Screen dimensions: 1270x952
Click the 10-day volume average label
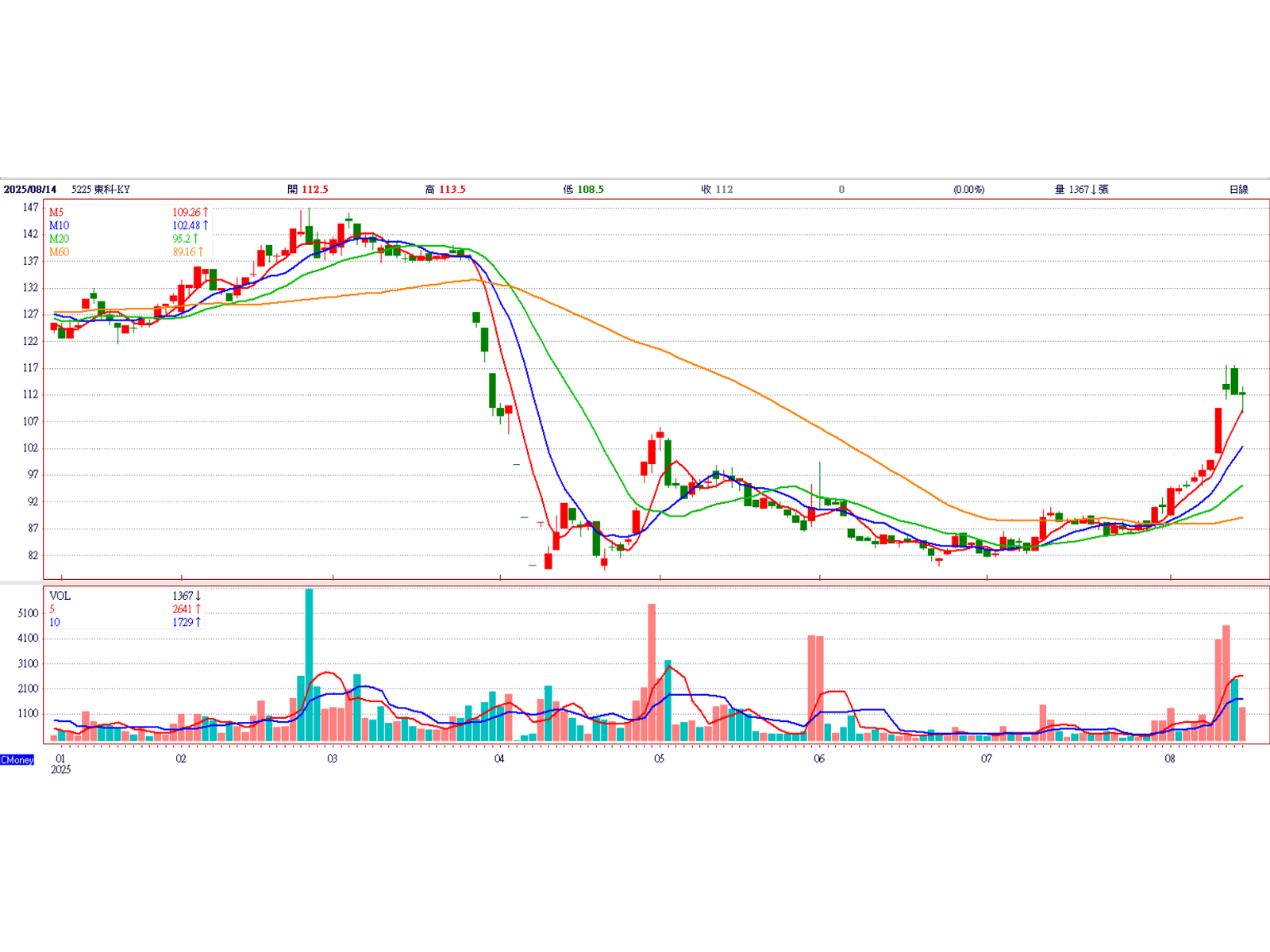54,623
